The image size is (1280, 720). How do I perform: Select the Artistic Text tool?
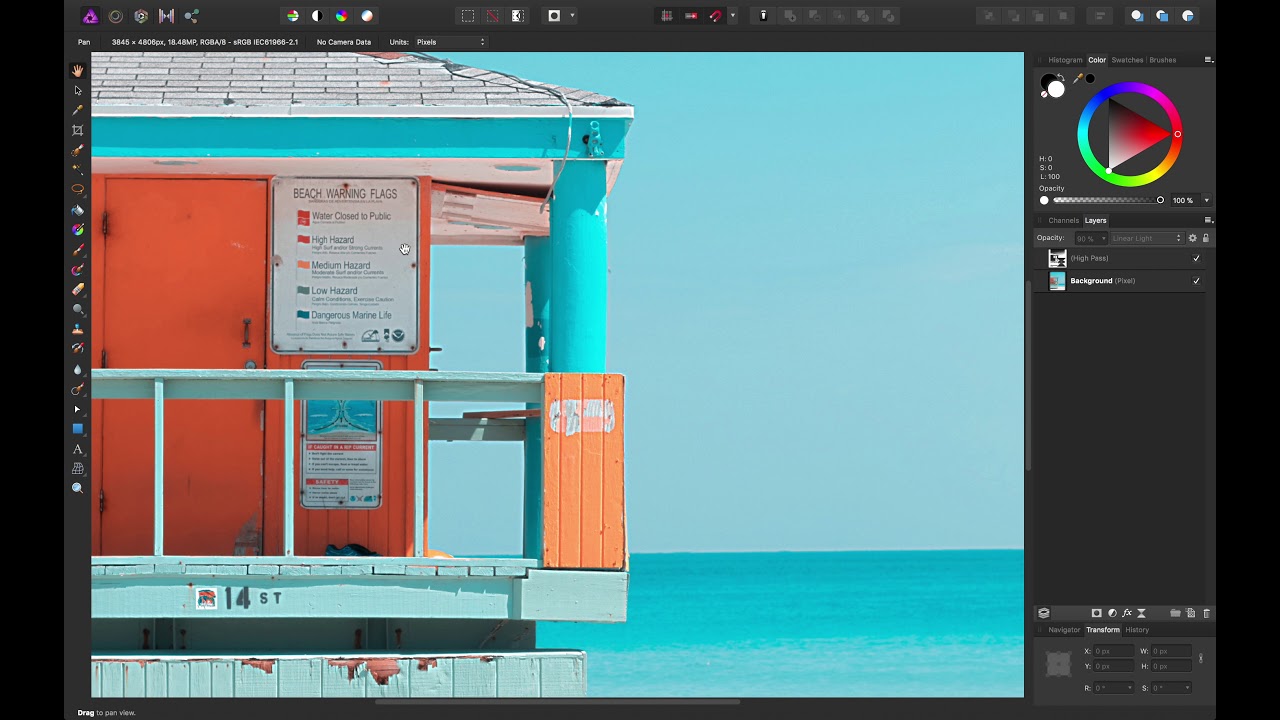(x=77, y=449)
